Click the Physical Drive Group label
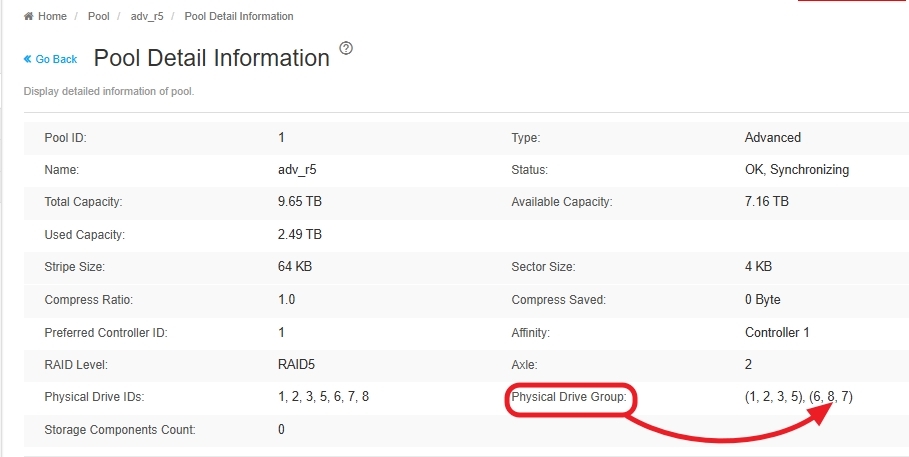Image resolution: width=909 pixels, height=457 pixels. [x=568, y=397]
